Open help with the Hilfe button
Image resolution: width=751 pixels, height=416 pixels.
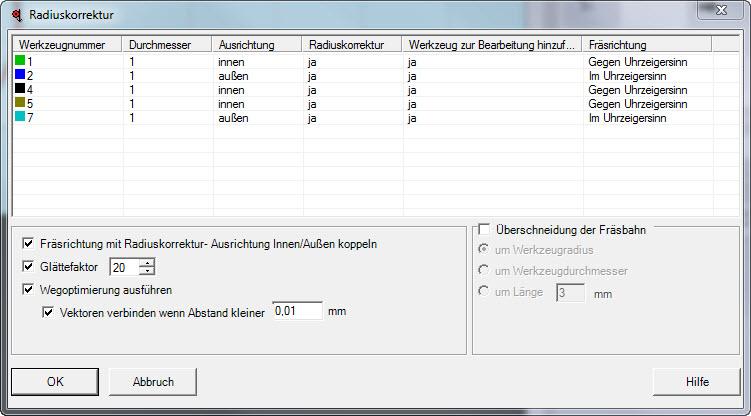(696, 382)
